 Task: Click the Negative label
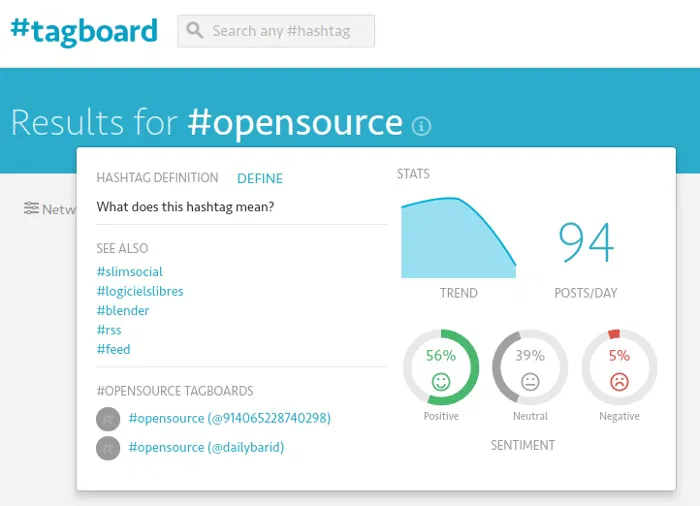point(619,416)
